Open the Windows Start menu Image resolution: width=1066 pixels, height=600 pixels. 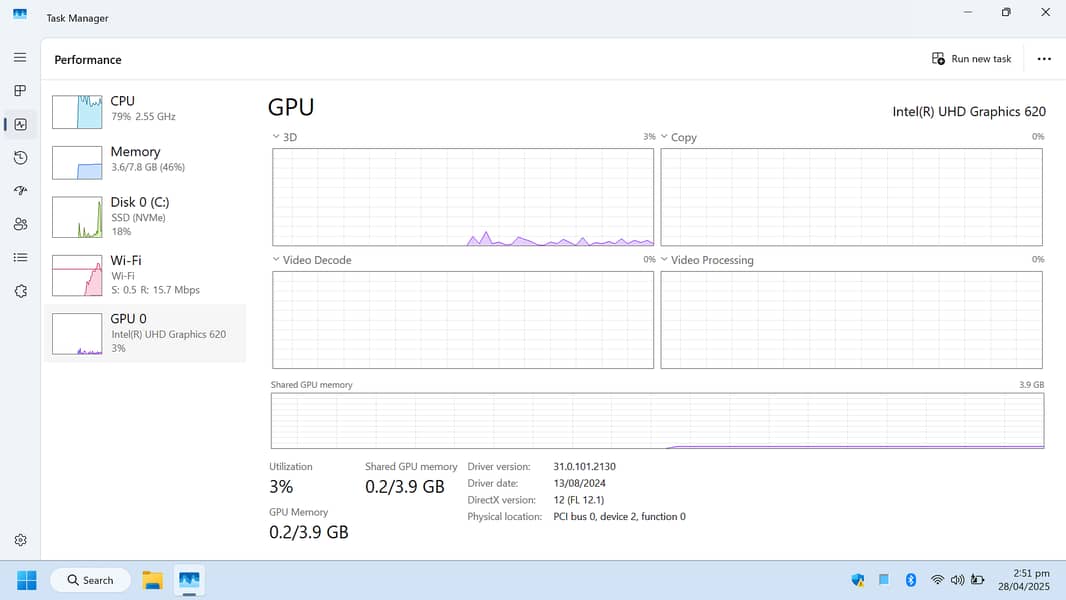click(27, 580)
